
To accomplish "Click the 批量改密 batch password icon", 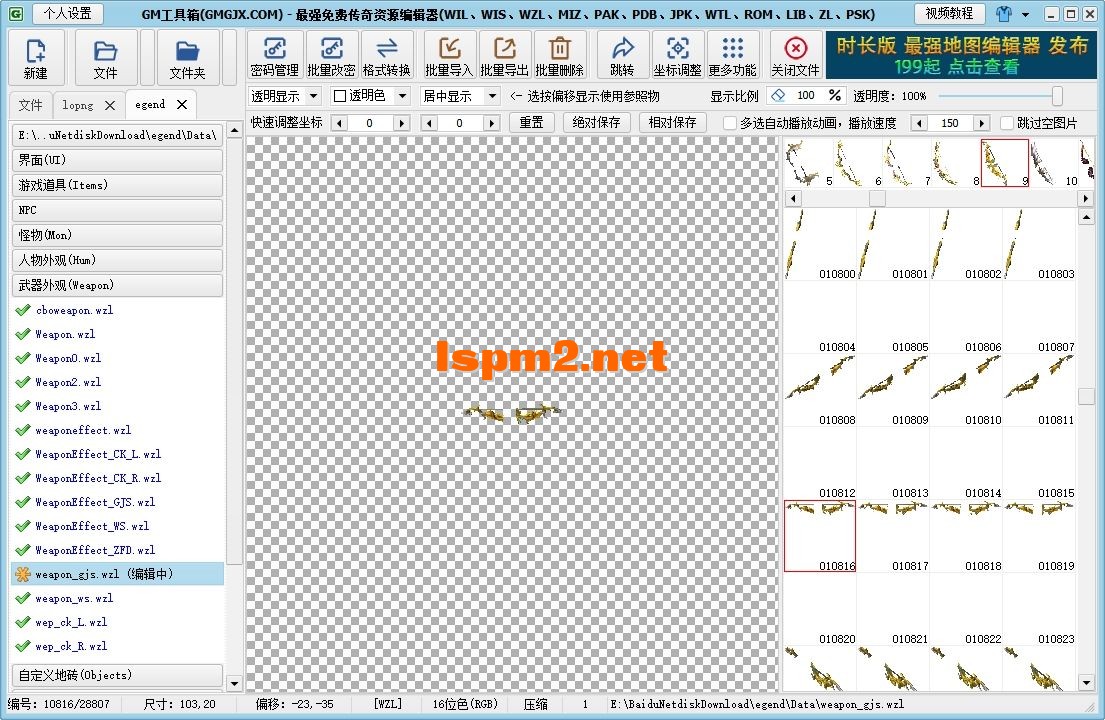I will tap(331, 55).
